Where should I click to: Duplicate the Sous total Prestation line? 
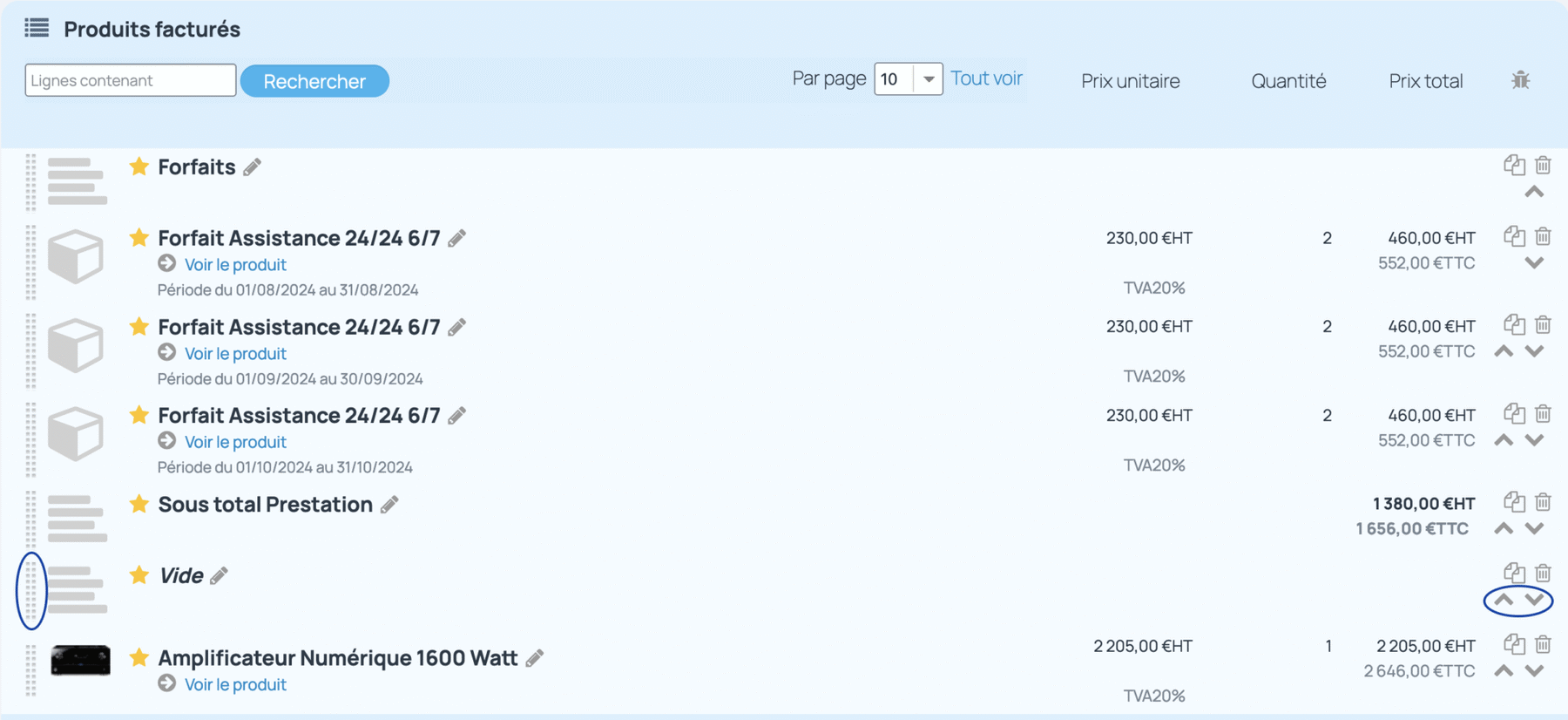[1514, 502]
